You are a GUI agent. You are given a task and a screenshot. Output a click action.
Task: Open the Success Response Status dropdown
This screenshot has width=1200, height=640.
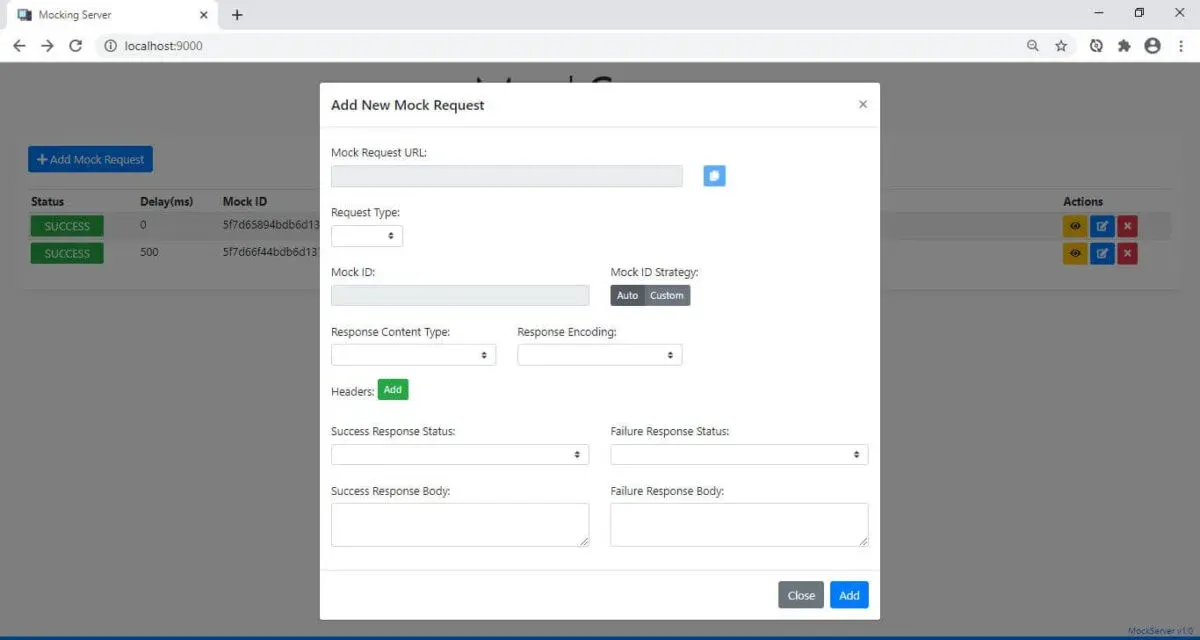[x=459, y=454]
